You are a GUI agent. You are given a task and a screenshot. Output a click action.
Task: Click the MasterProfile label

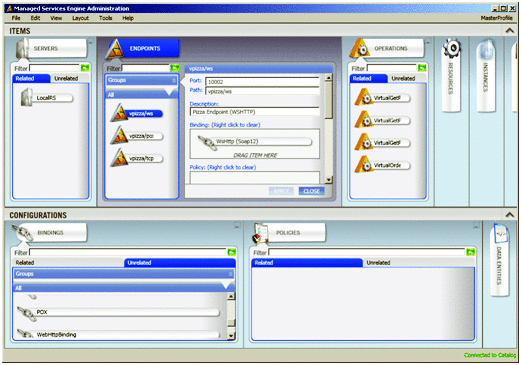[x=496, y=18]
